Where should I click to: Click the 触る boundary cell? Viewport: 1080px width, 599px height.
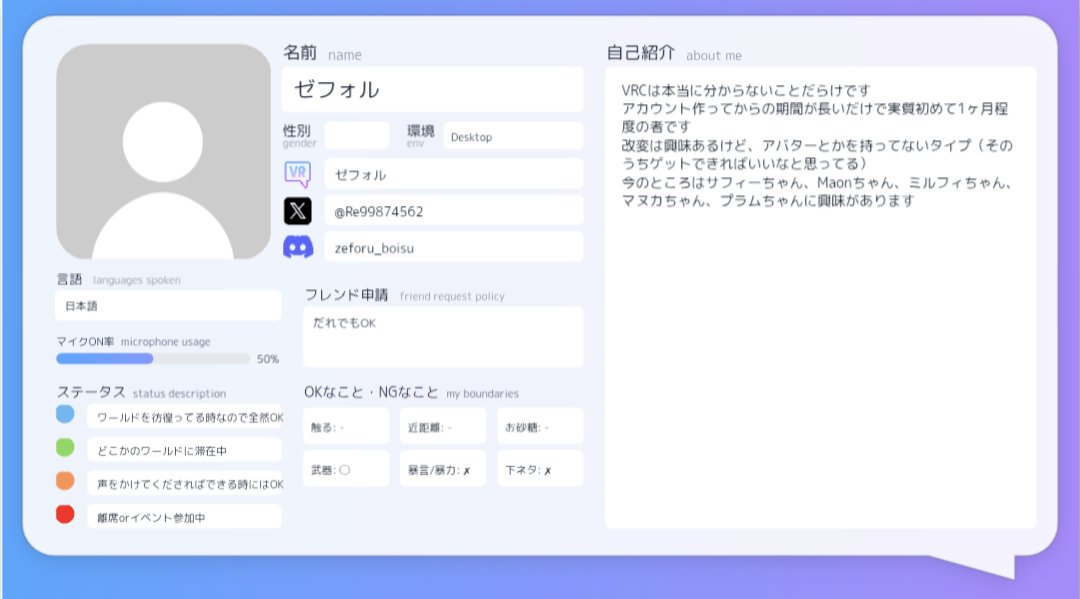tap(346, 426)
